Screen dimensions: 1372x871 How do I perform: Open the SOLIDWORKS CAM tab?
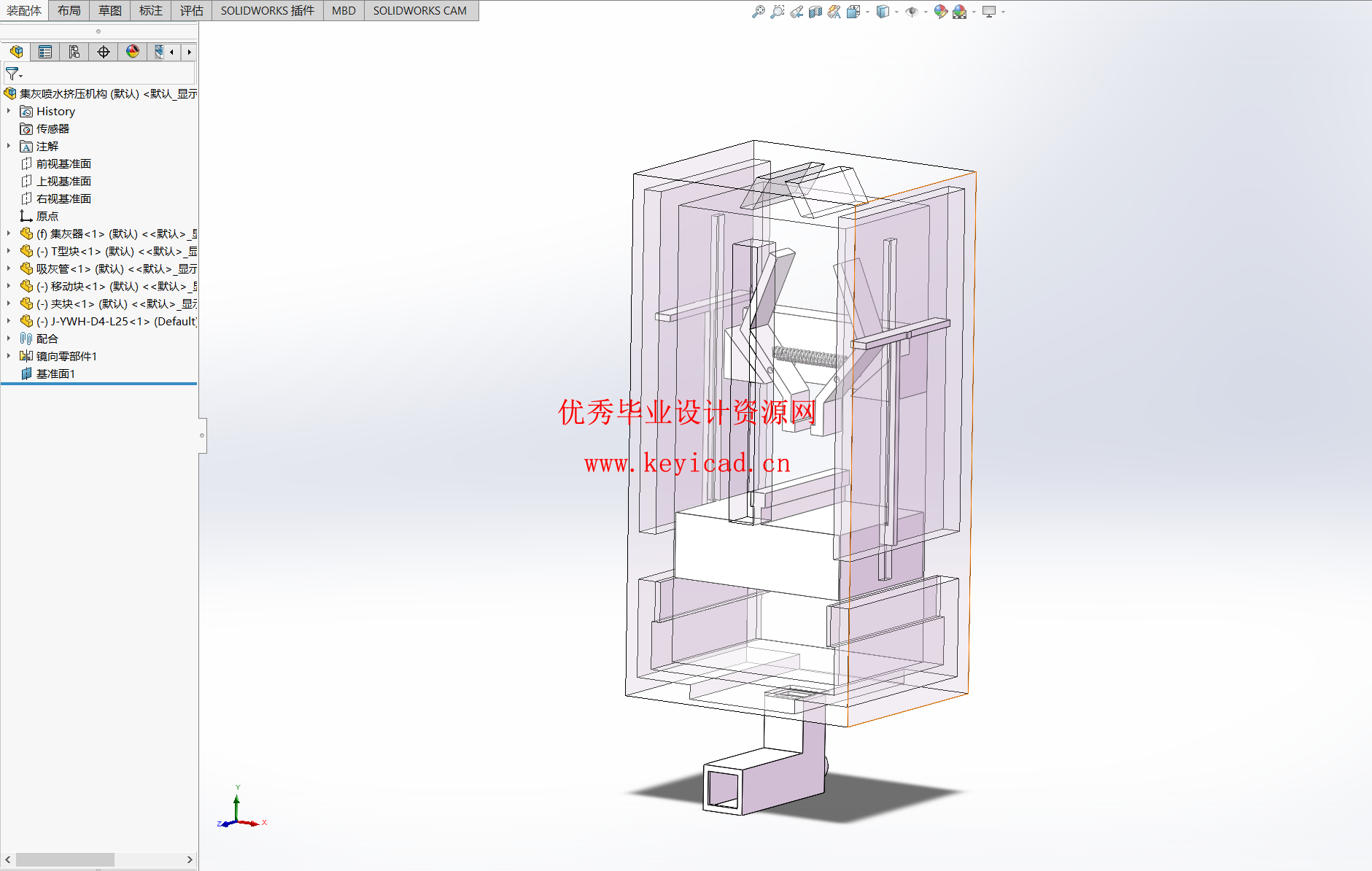coord(420,10)
